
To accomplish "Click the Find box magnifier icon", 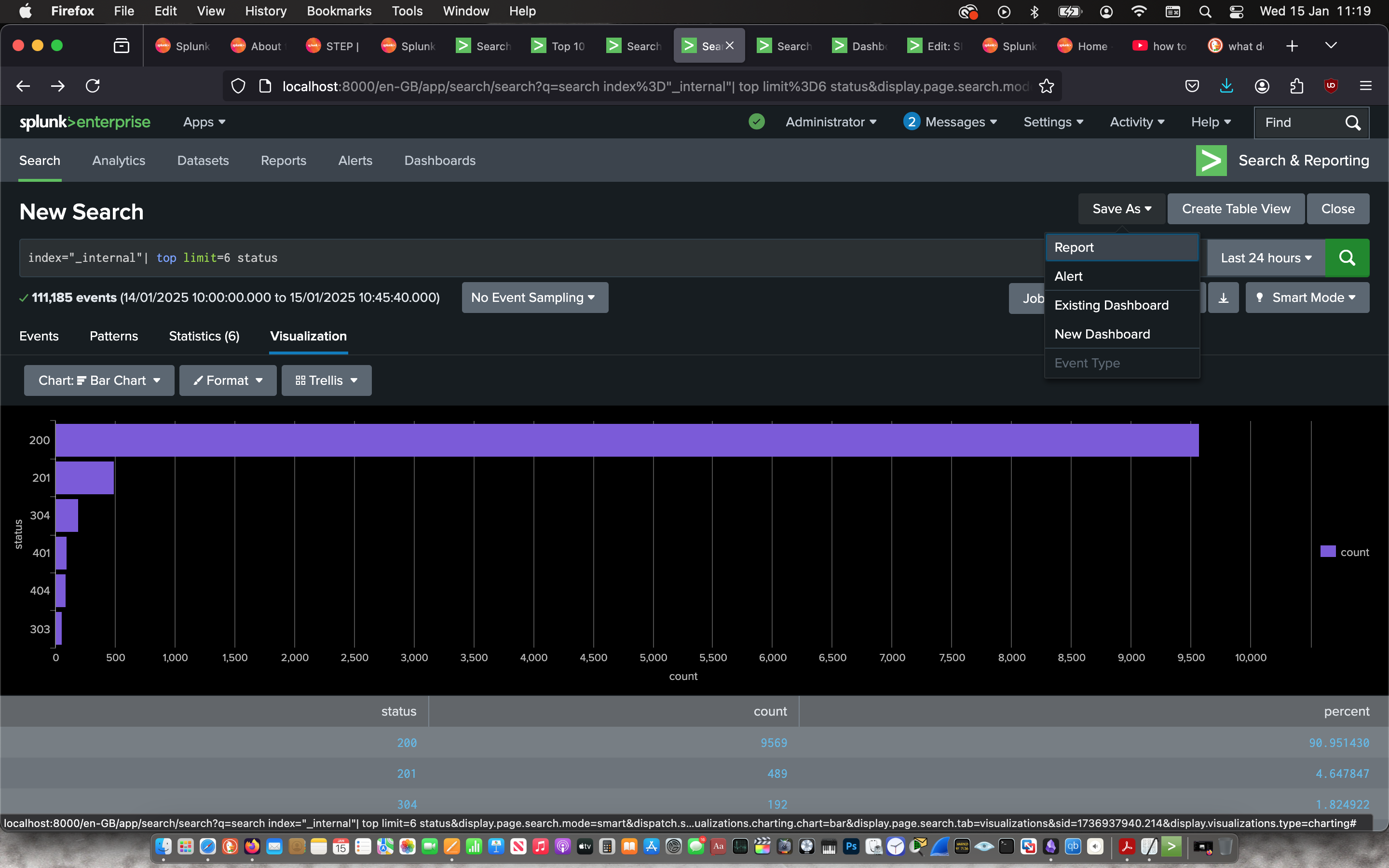I will click(1352, 122).
